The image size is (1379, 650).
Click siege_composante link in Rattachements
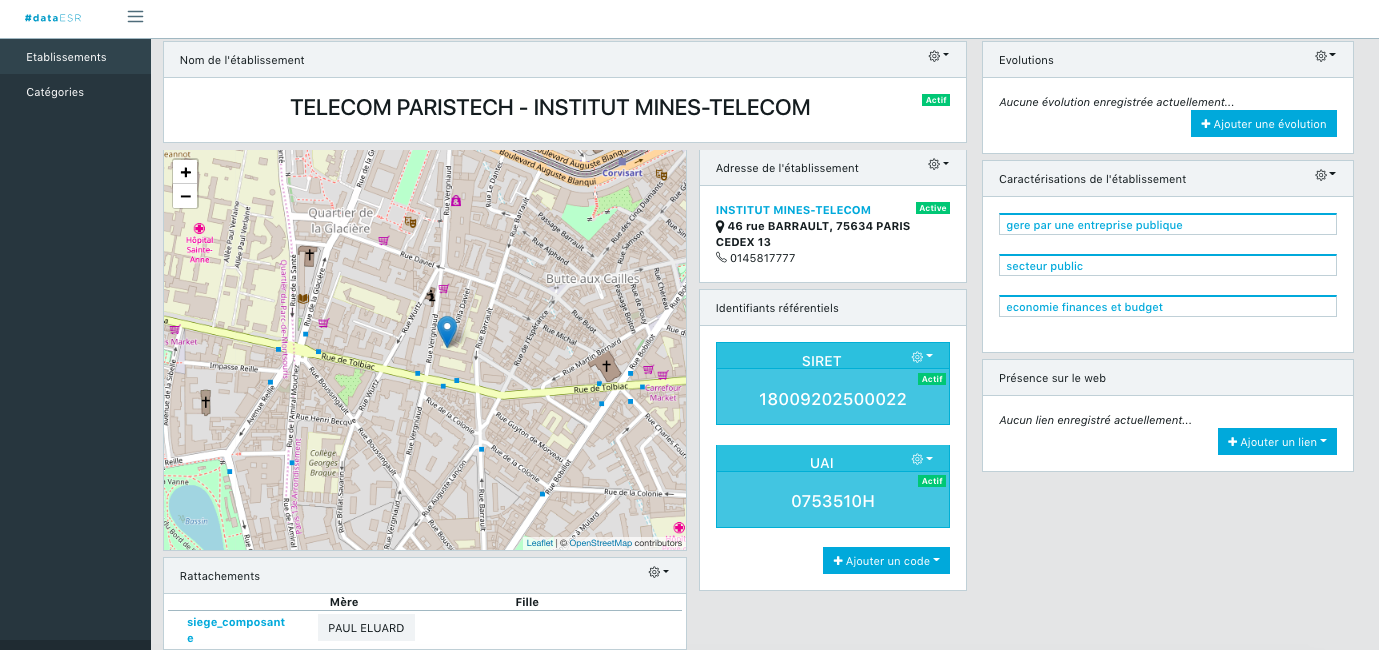236,630
